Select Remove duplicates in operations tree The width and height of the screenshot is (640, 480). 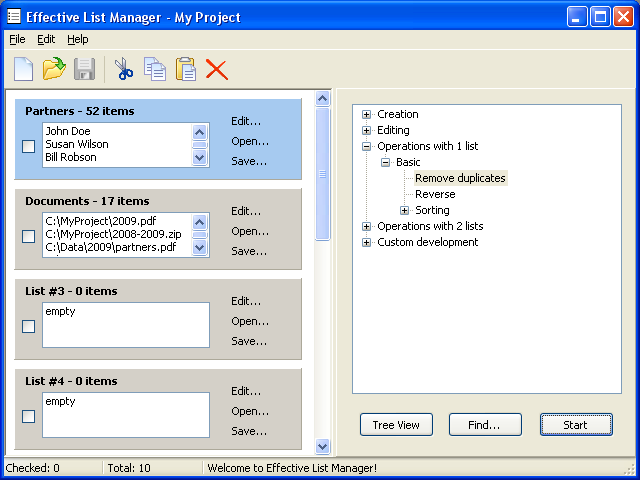point(460,178)
